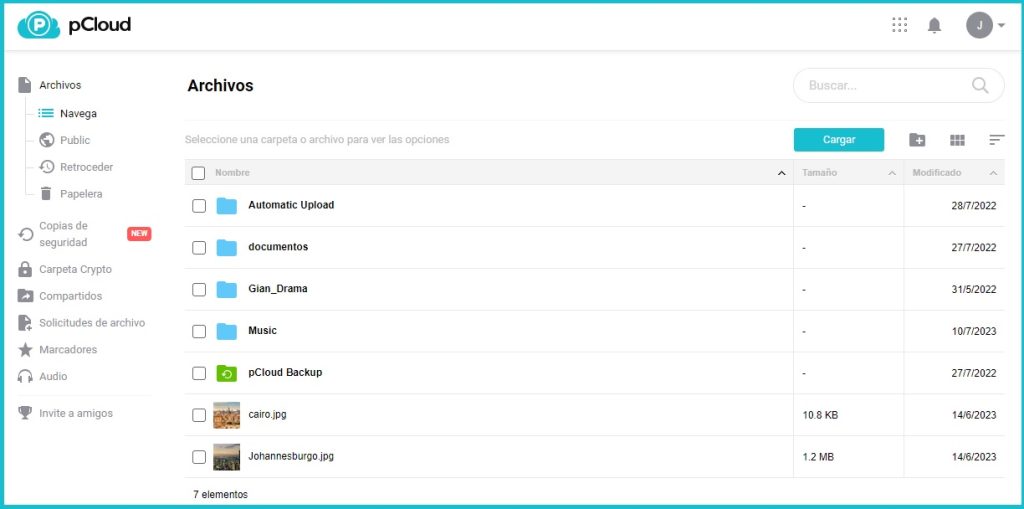Select Public in the sidebar
The image size is (1024, 509).
[75, 140]
